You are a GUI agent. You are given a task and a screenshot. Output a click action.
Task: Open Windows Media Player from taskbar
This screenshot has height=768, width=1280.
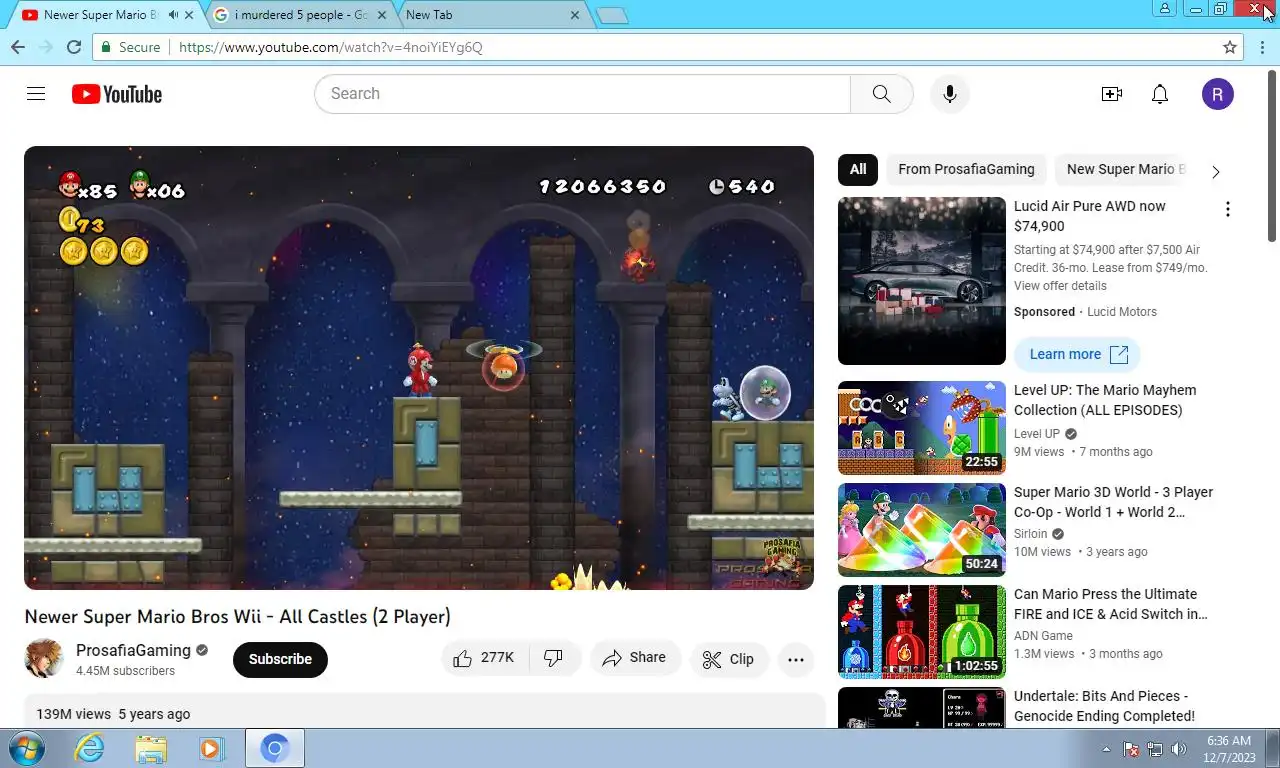tap(211, 748)
